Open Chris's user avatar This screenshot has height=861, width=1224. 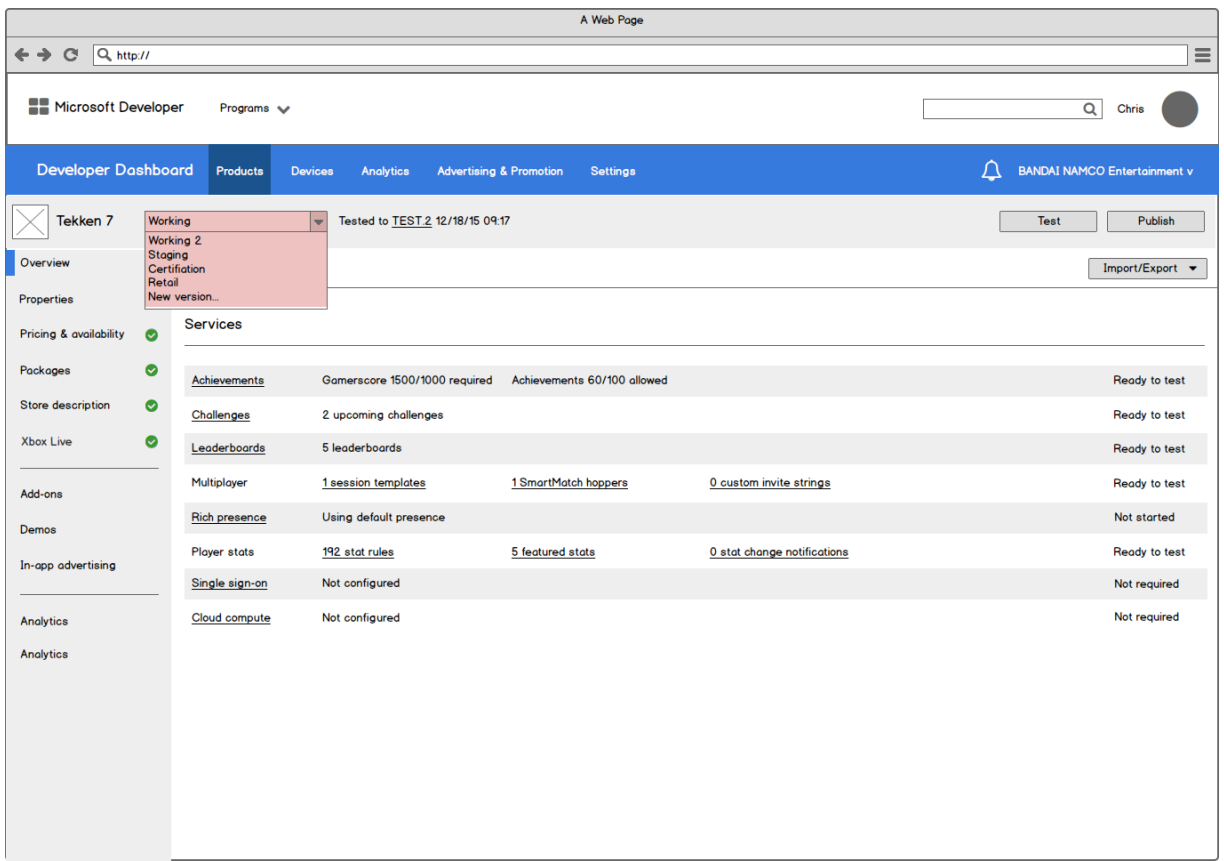(x=1179, y=109)
